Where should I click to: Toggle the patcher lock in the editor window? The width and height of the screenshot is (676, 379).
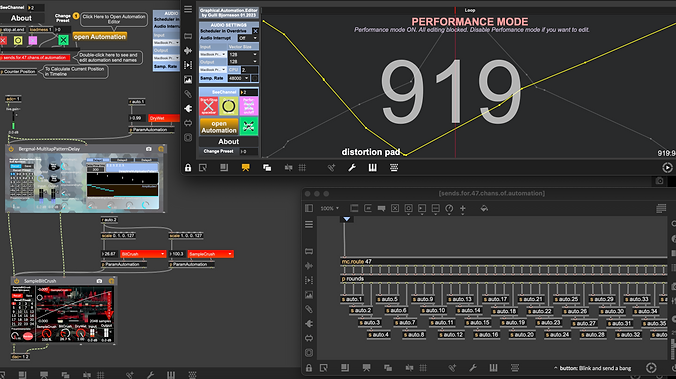[188, 168]
